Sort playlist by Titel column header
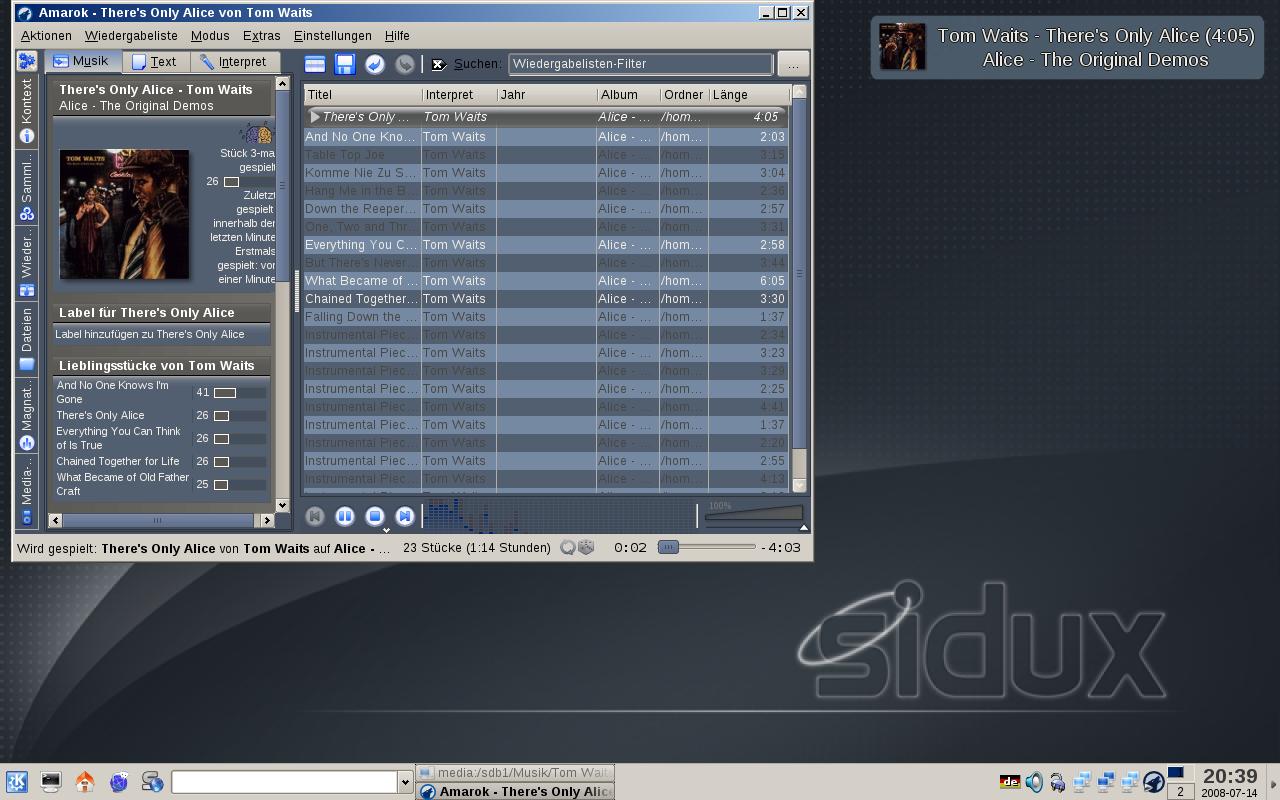1280x800 pixels. 362,95
